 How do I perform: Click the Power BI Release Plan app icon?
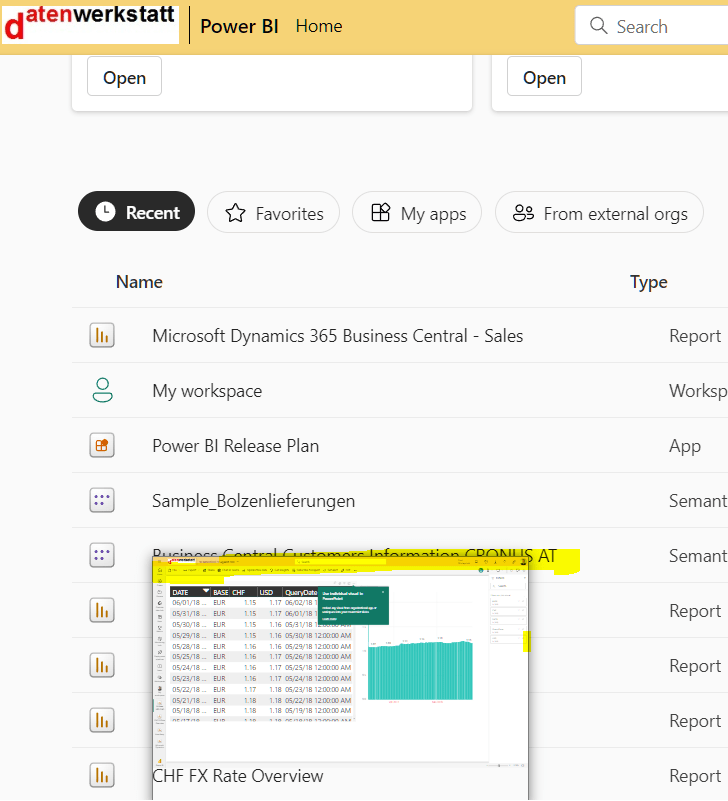click(x=102, y=446)
